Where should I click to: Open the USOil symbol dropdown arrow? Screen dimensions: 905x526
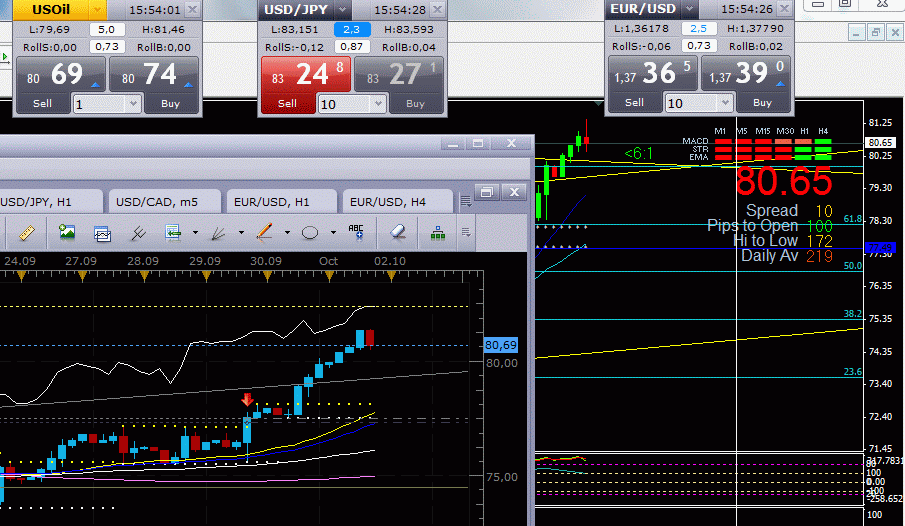tap(95, 9)
